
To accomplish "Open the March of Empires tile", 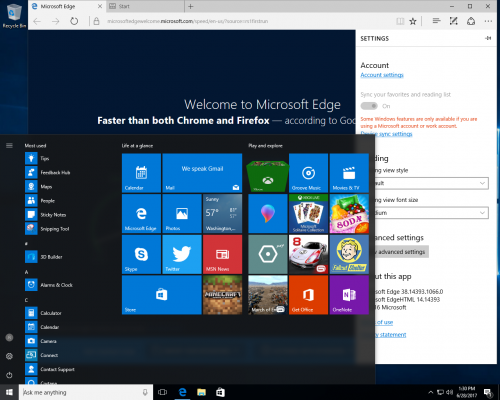I will pyautogui.click(x=268, y=295).
